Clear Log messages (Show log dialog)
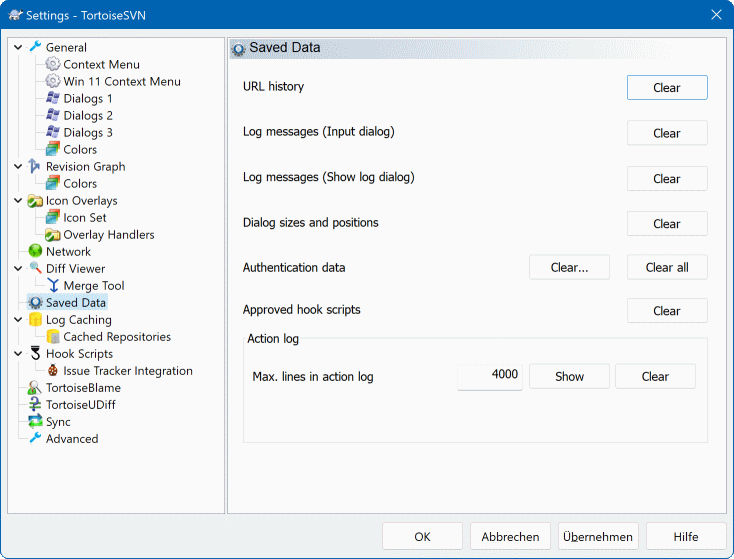 [x=667, y=178]
